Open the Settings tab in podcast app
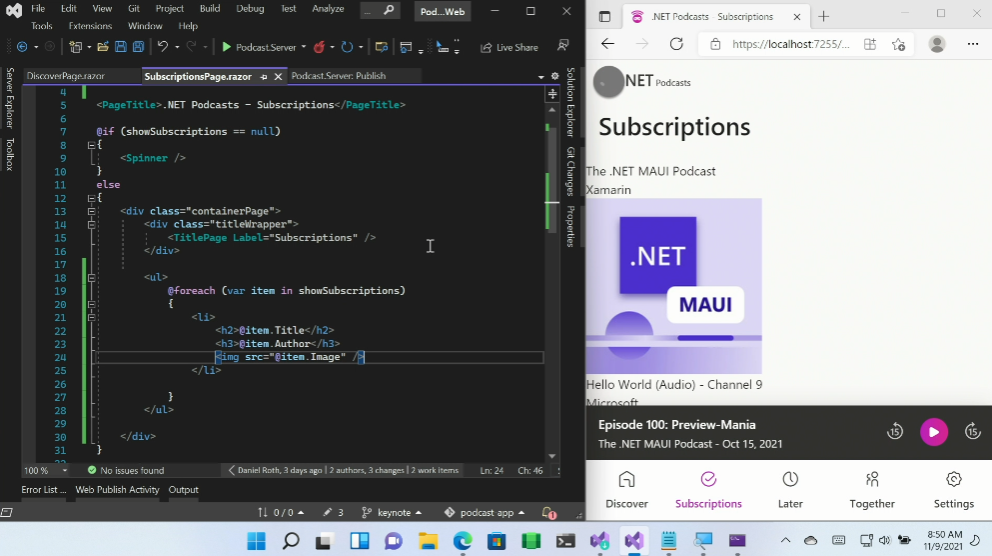992x556 pixels. point(953,490)
